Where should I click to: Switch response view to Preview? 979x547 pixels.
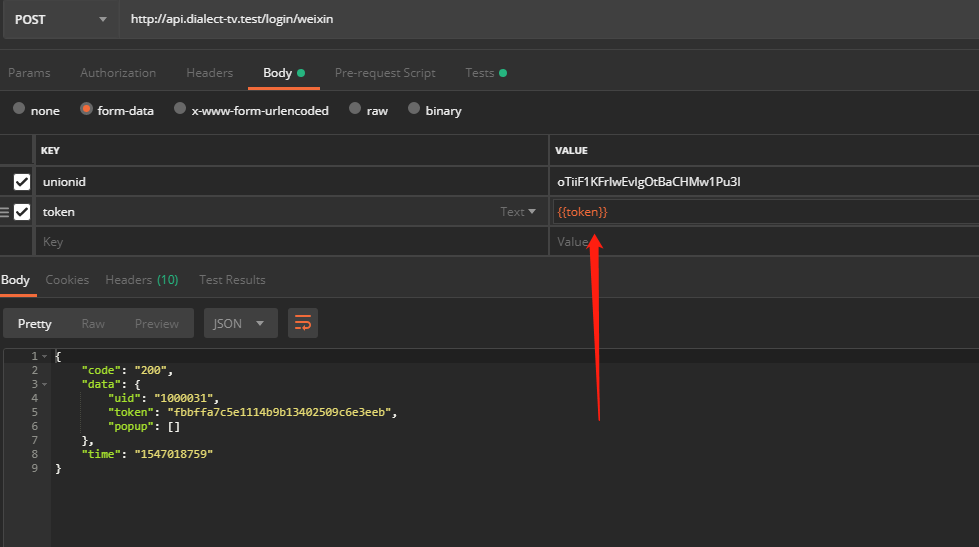coord(157,323)
